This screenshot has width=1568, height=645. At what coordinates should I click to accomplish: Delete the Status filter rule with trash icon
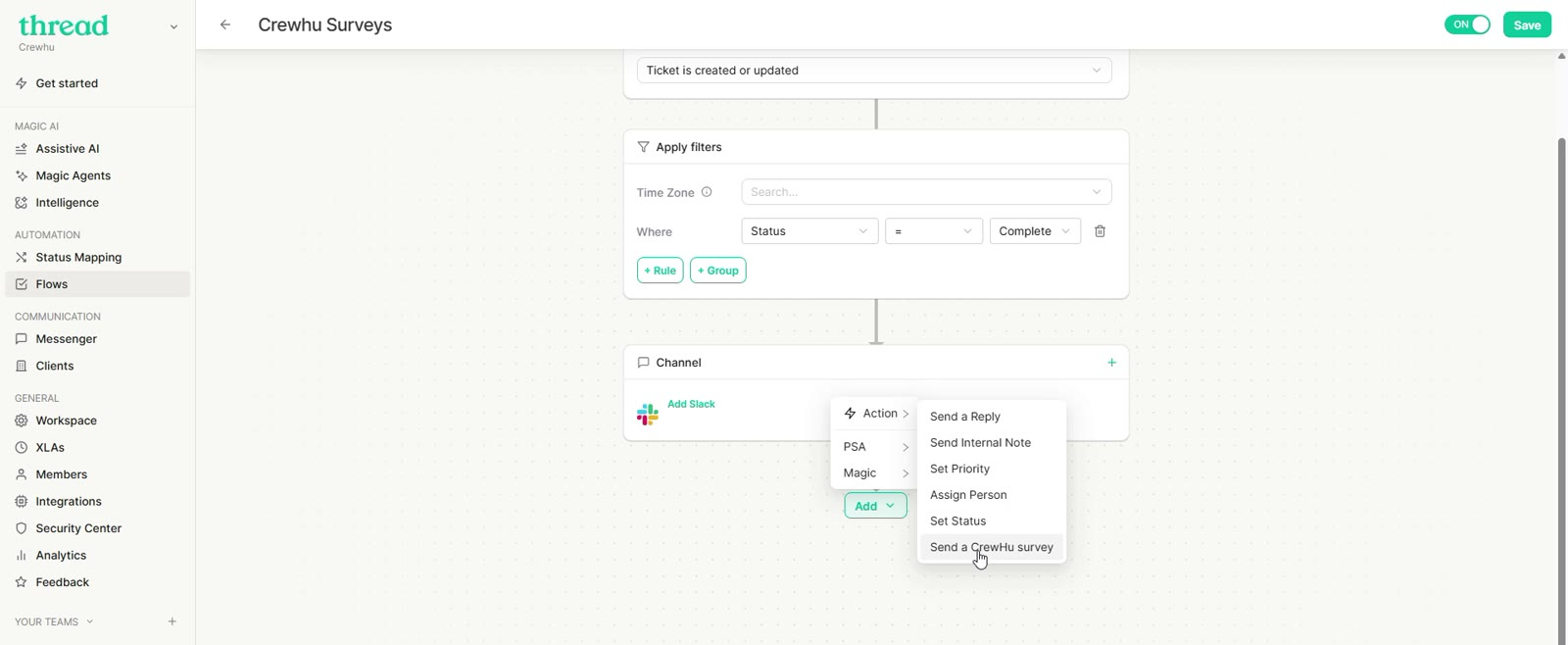1100,231
